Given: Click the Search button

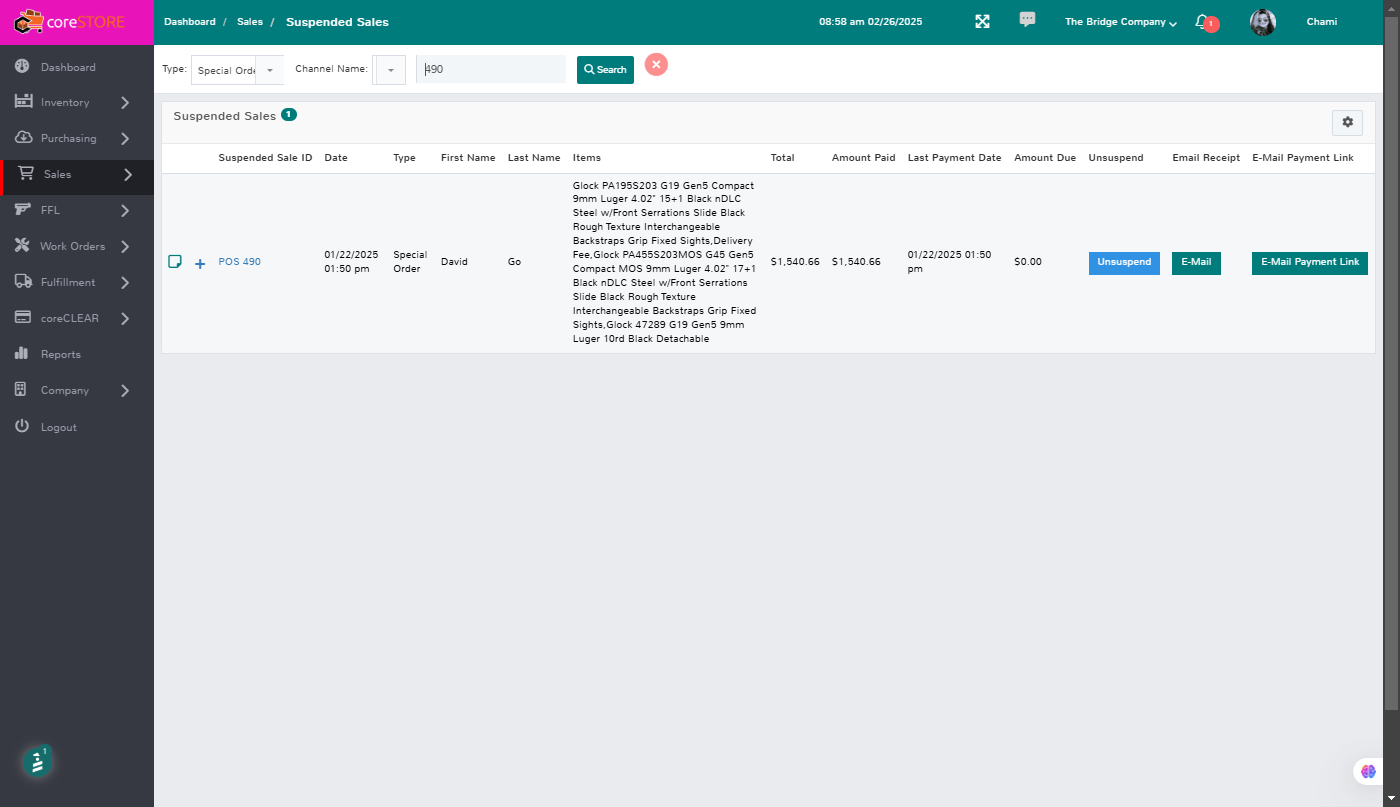Looking at the screenshot, I should pyautogui.click(x=605, y=70).
